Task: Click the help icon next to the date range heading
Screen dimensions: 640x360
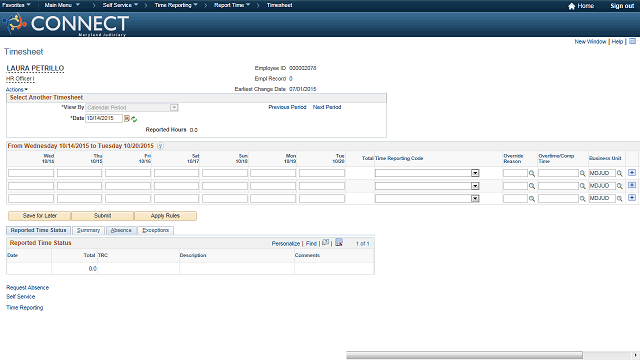Action: [160, 146]
